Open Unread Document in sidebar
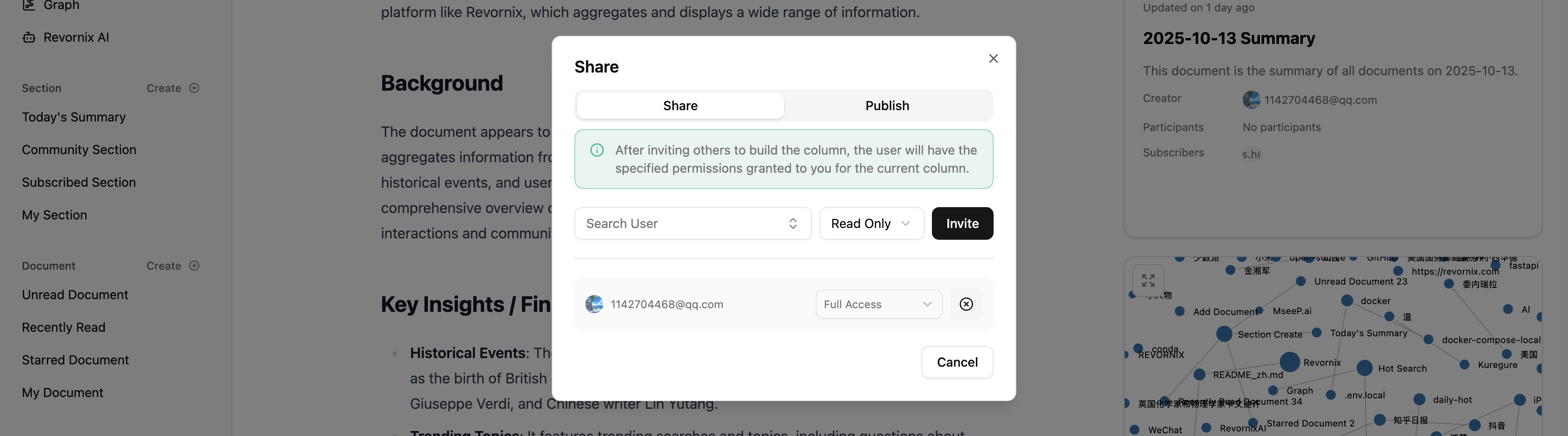 pos(75,295)
